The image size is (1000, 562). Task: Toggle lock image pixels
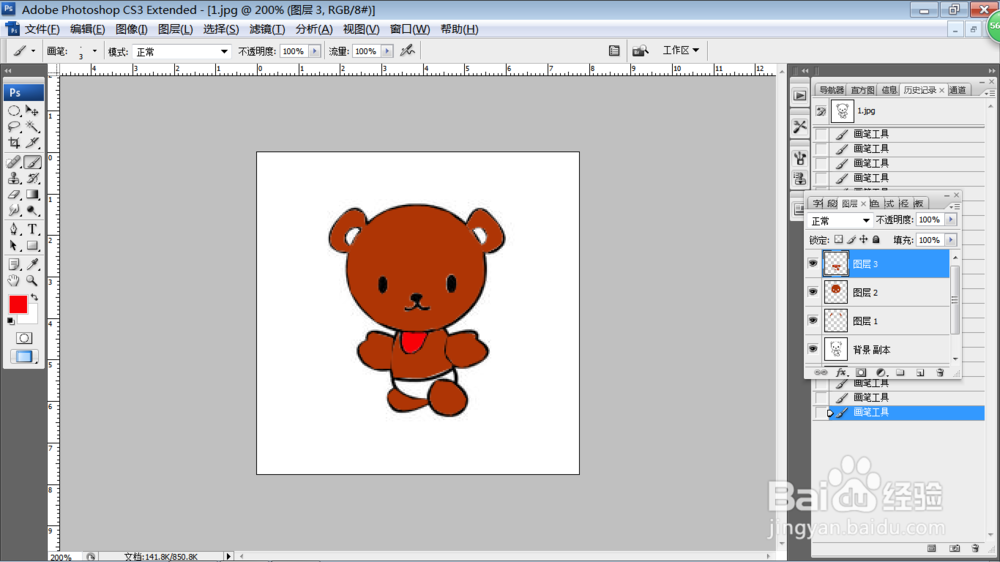(x=851, y=240)
